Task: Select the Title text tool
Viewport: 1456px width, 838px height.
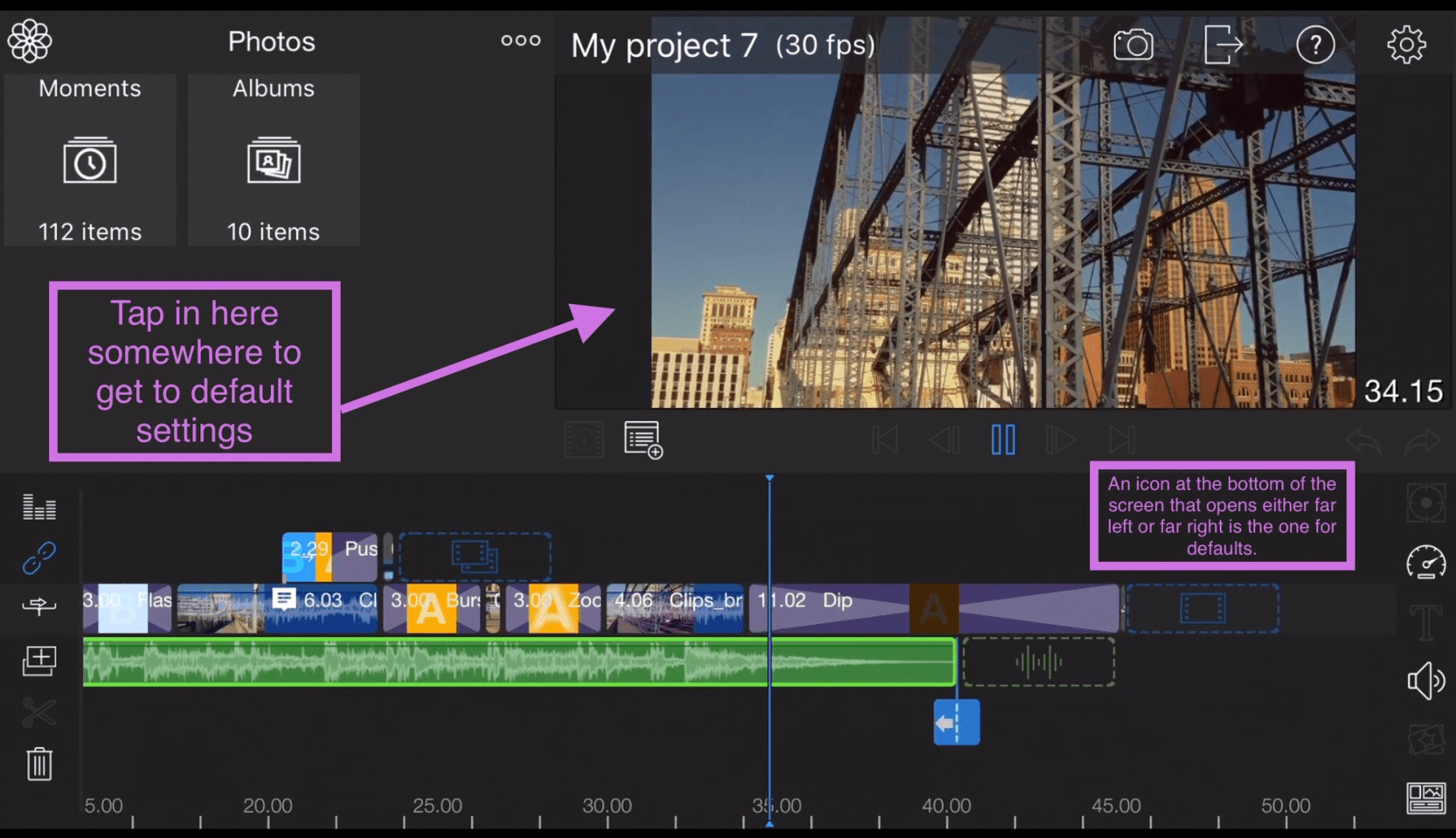Action: (1425, 622)
